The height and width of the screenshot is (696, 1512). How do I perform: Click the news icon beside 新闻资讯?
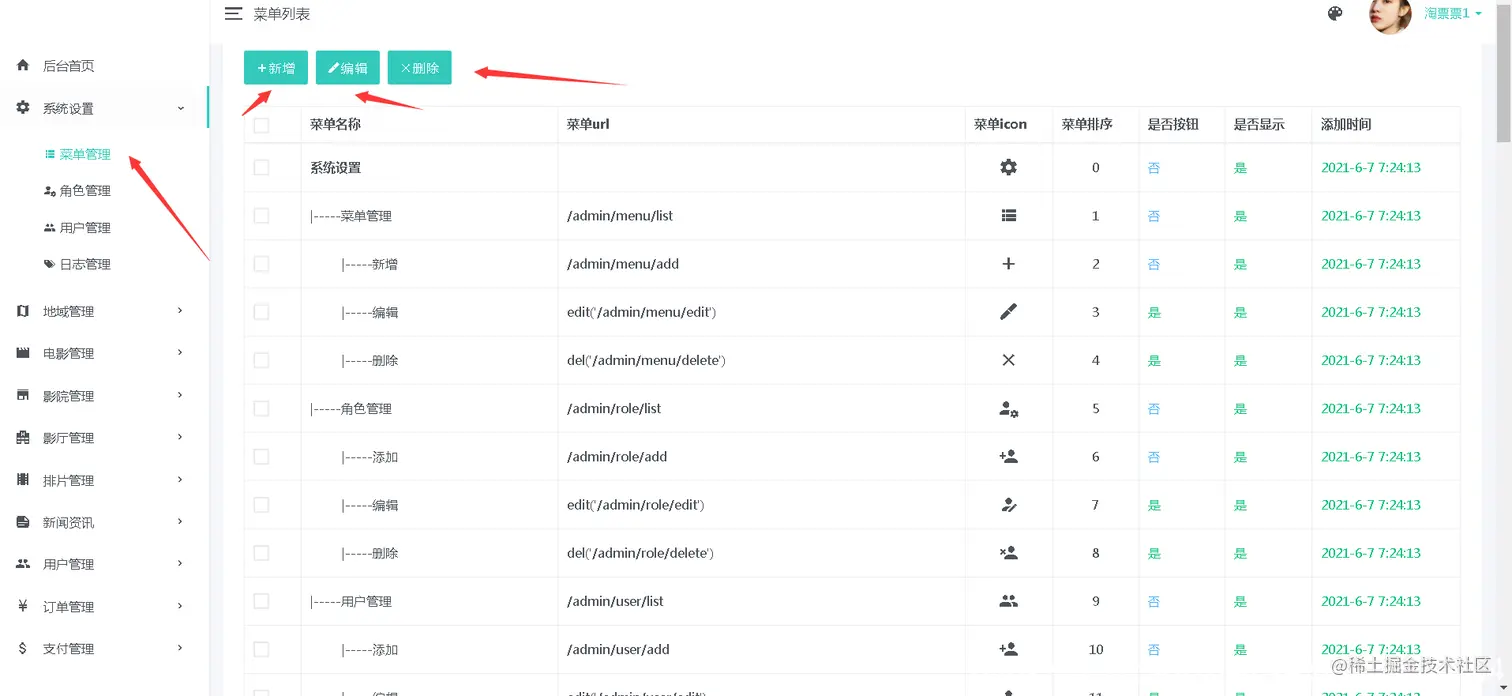(x=23, y=522)
